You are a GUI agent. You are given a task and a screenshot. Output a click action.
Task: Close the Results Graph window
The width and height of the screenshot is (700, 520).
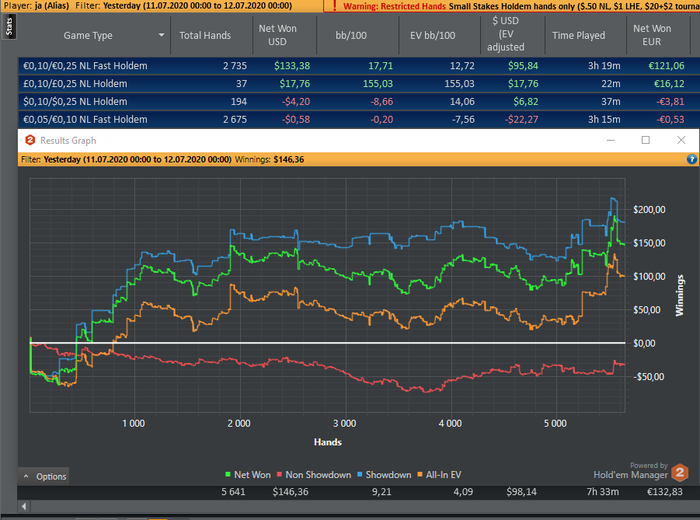click(x=681, y=140)
